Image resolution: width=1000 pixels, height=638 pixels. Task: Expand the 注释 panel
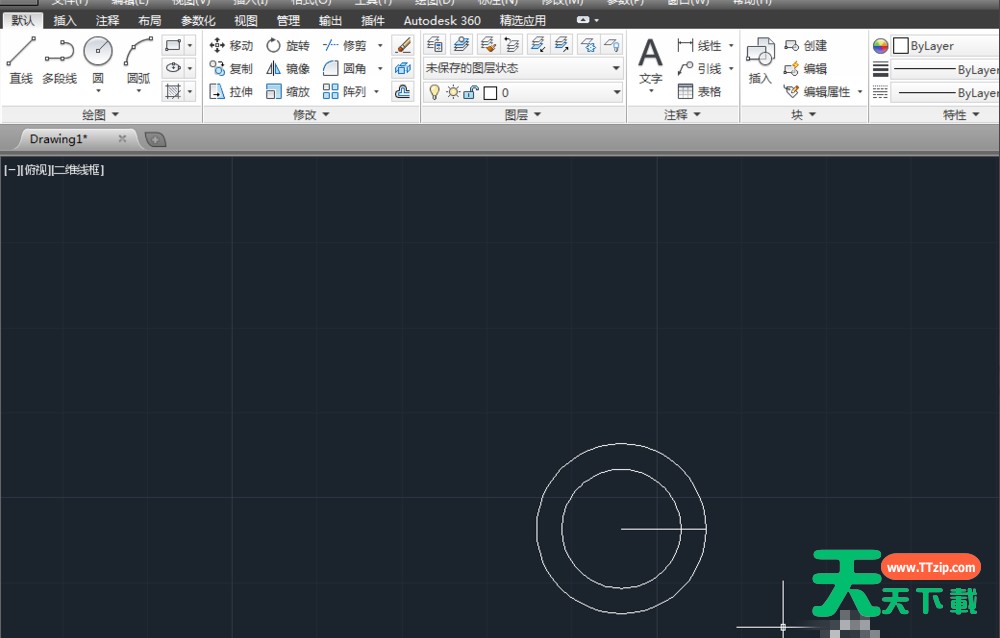(682, 115)
